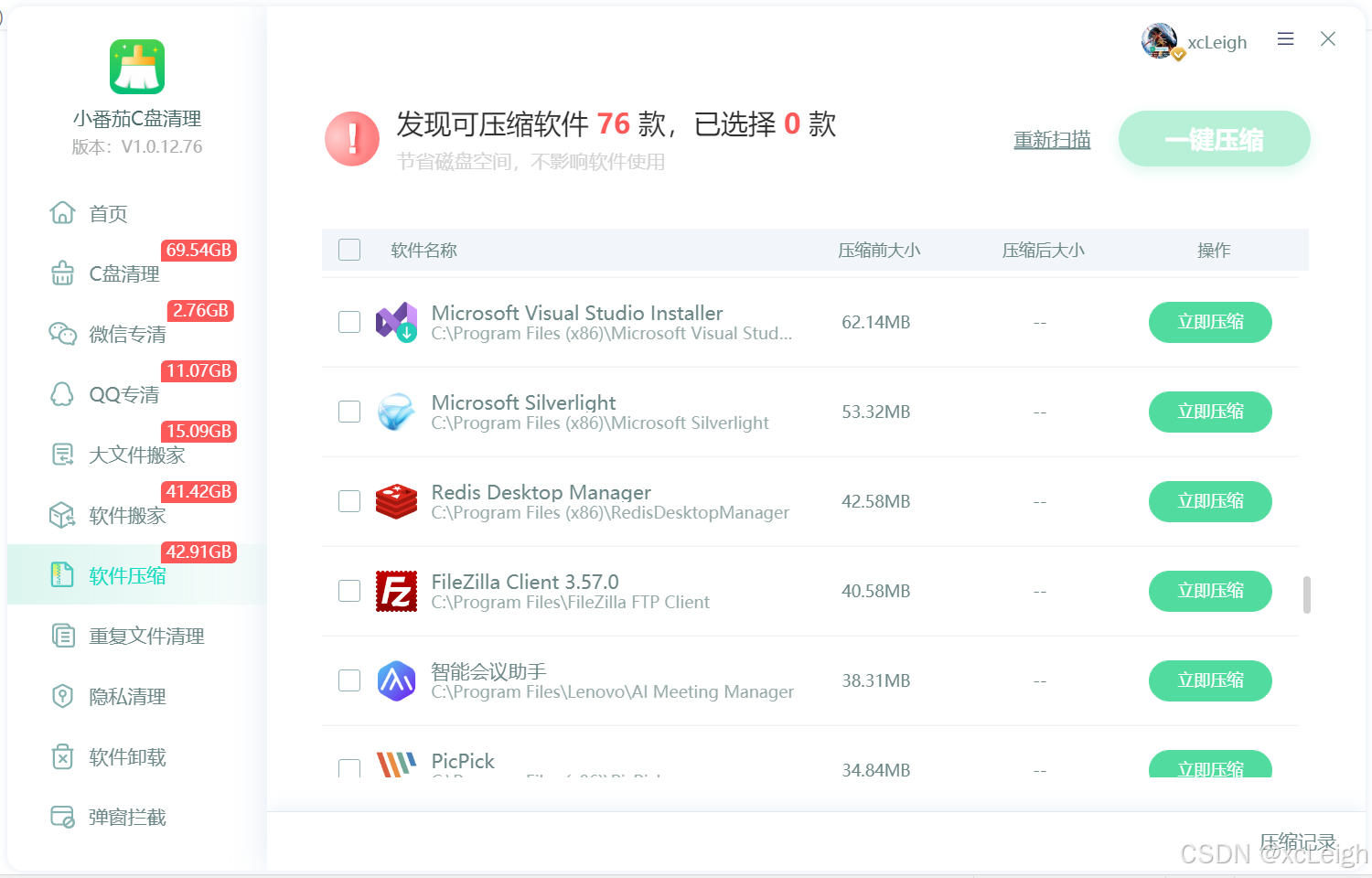Compress Visual Studio Installer with 立即压缩
Screen dimensions: 1372x878
(x=1210, y=322)
